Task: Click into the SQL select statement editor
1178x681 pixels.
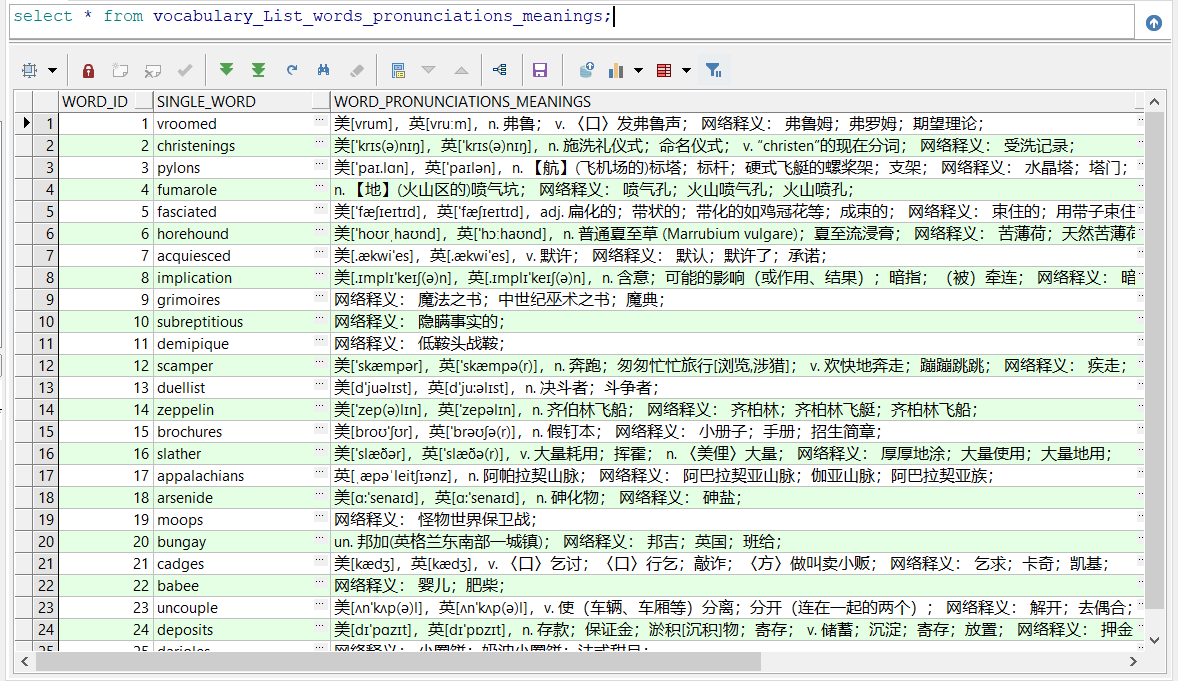Action: coord(571,20)
